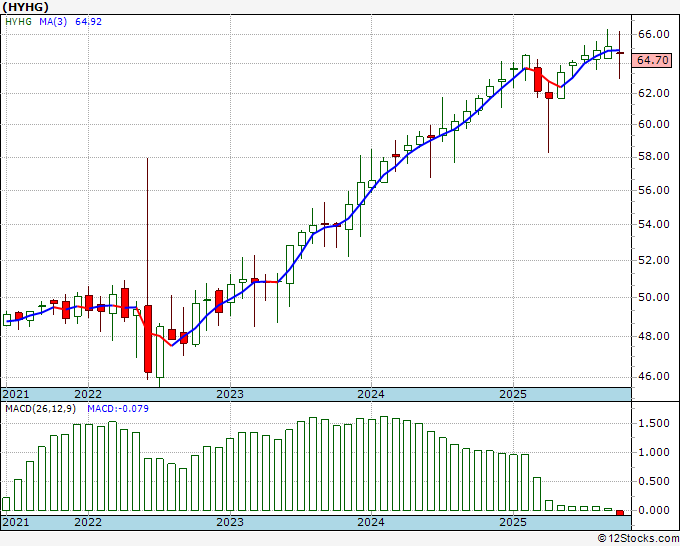The image size is (680, 546).
Task: Select the 64.92 moving average value
Action: pos(88,21)
